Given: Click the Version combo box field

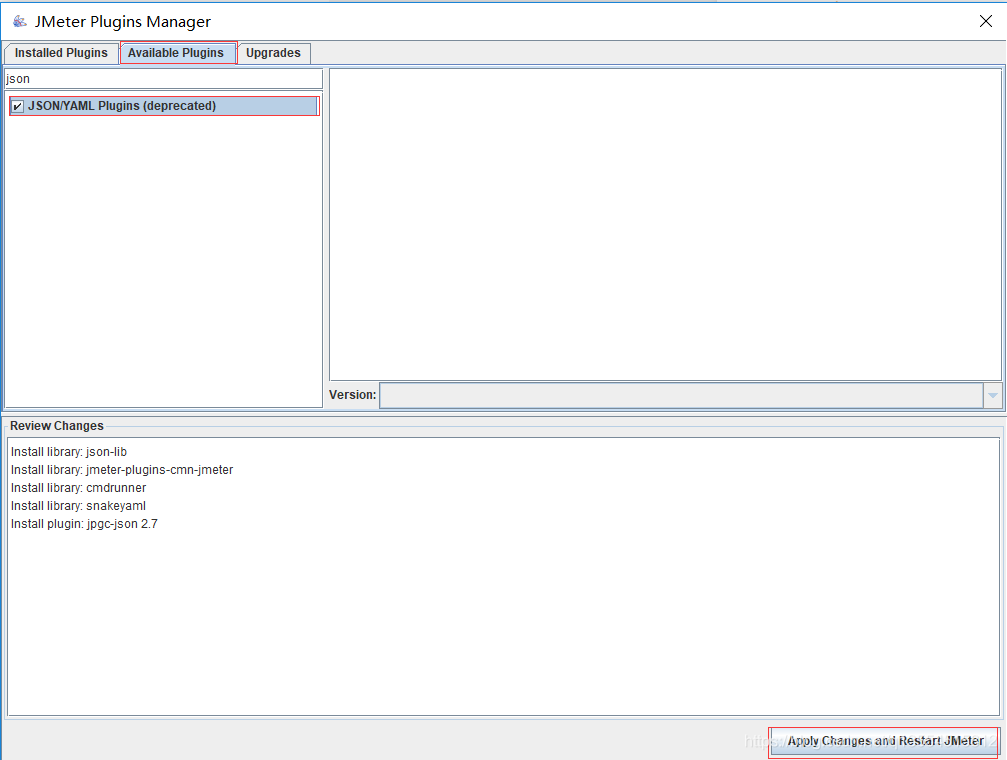Looking at the screenshot, I should [x=681, y=395].
